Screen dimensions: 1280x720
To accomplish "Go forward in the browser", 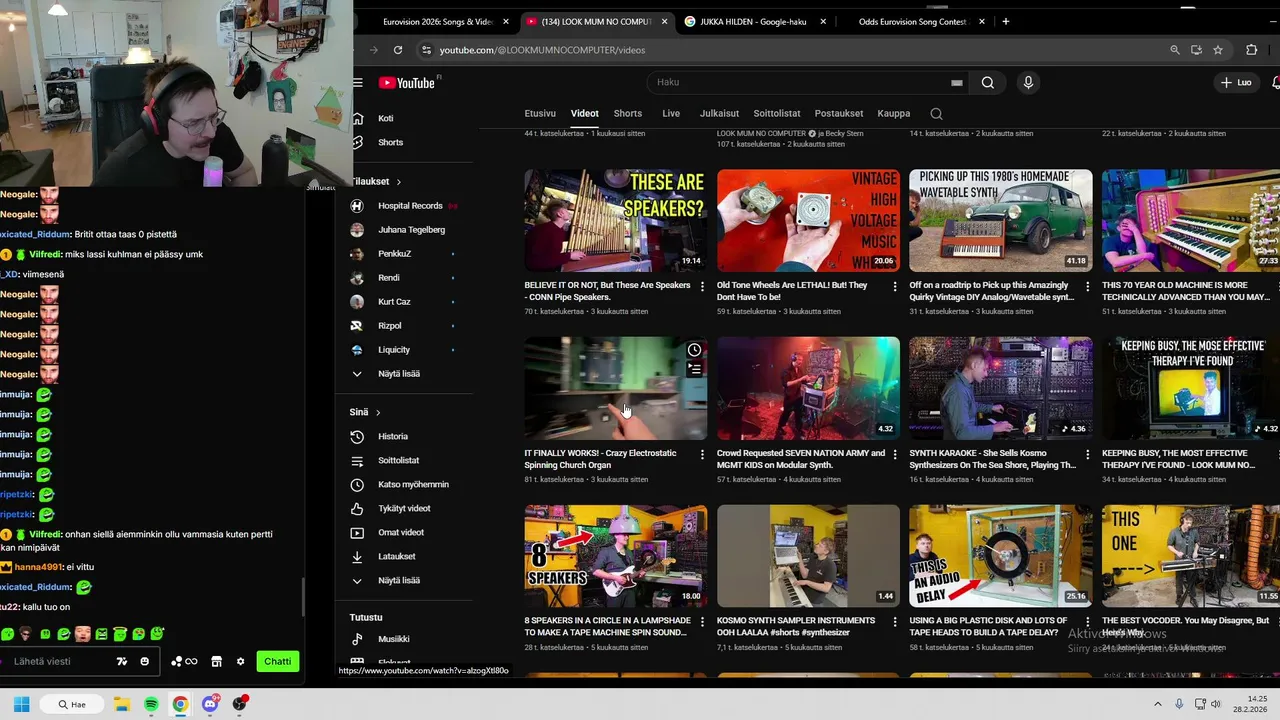I will 373,50.
